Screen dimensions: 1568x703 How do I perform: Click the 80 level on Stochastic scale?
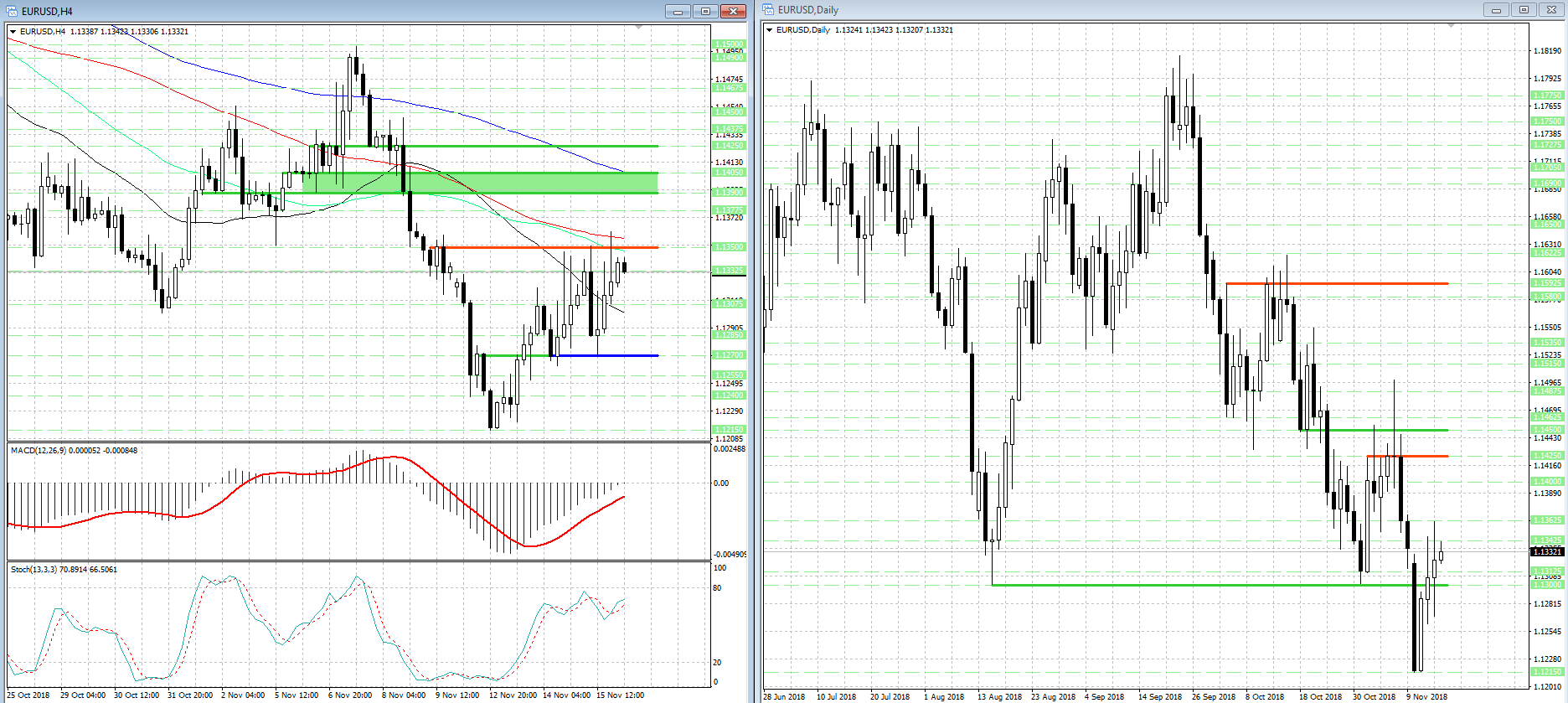pos(717,588)
